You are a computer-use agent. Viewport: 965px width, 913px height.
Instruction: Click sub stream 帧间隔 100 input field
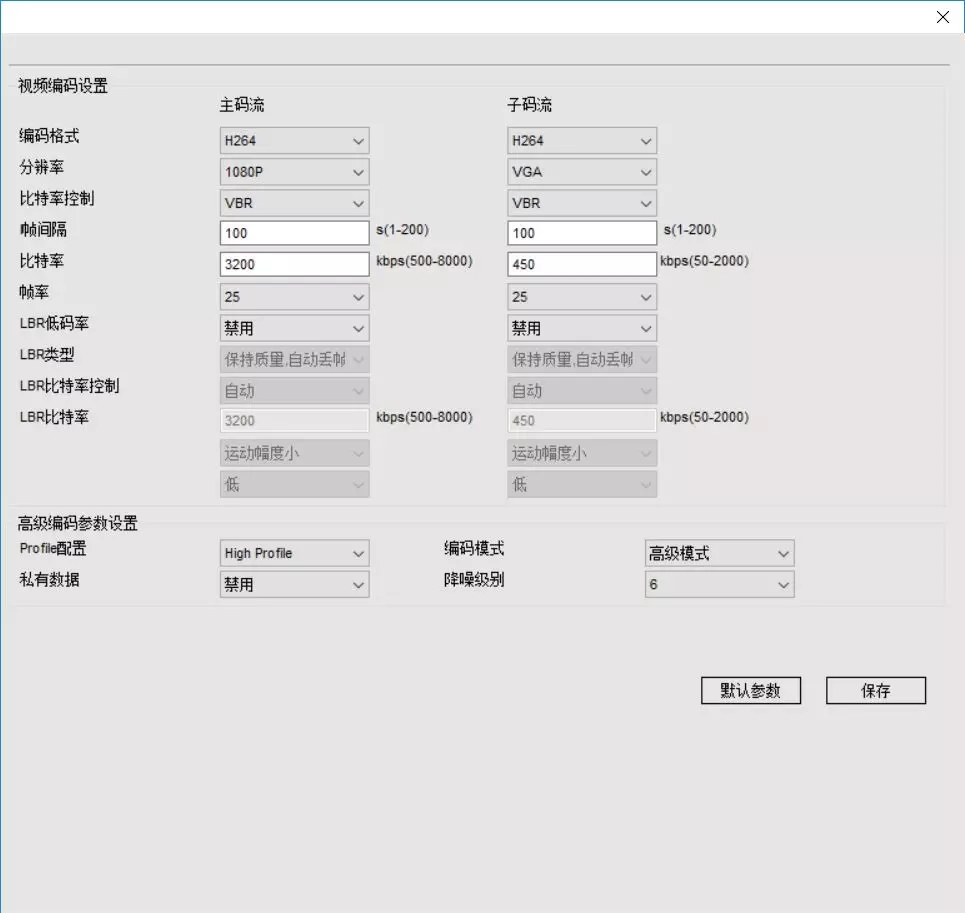click(x=582, y=233)
